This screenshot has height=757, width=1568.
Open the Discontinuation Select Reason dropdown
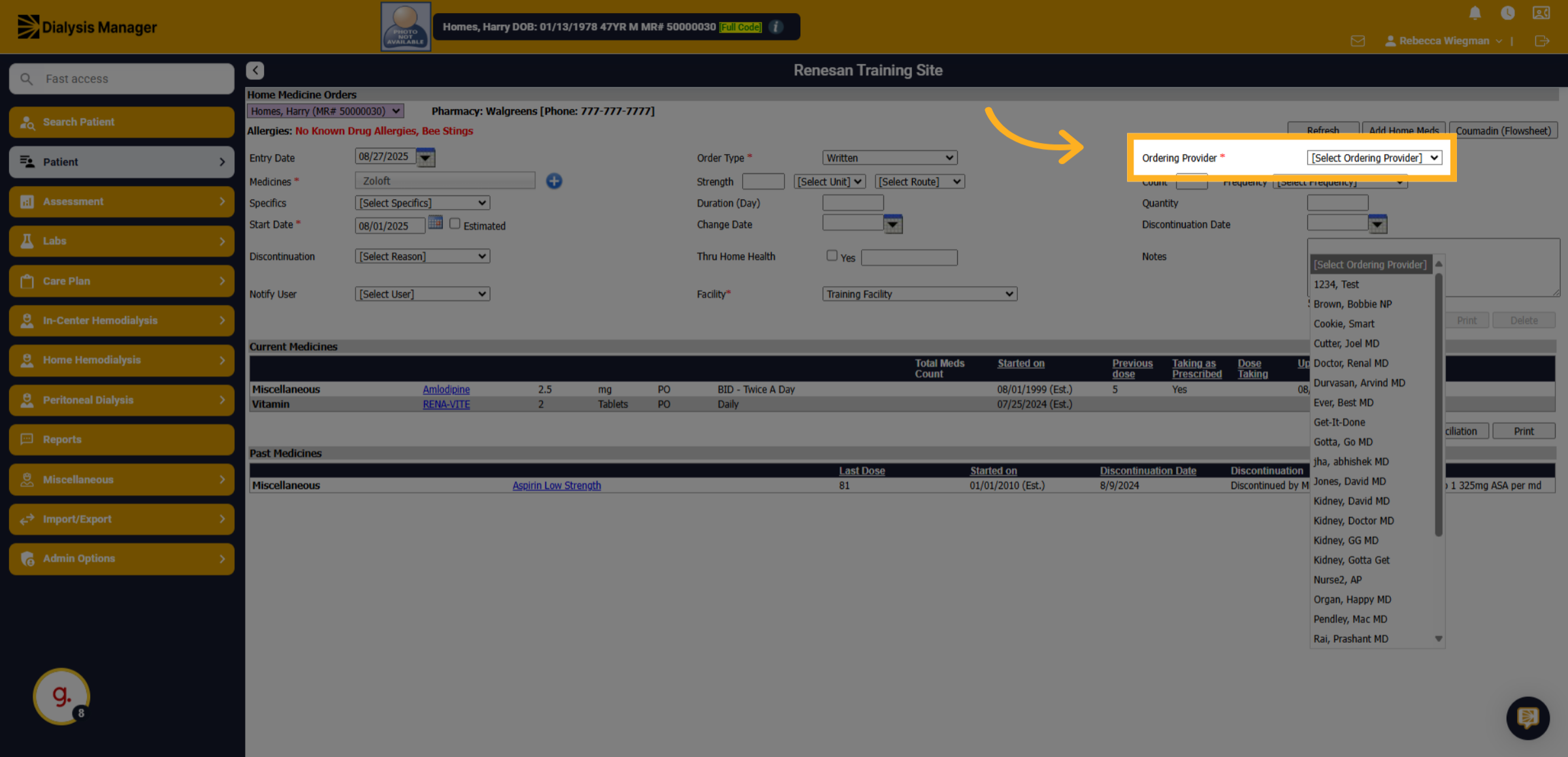(423, 257)
